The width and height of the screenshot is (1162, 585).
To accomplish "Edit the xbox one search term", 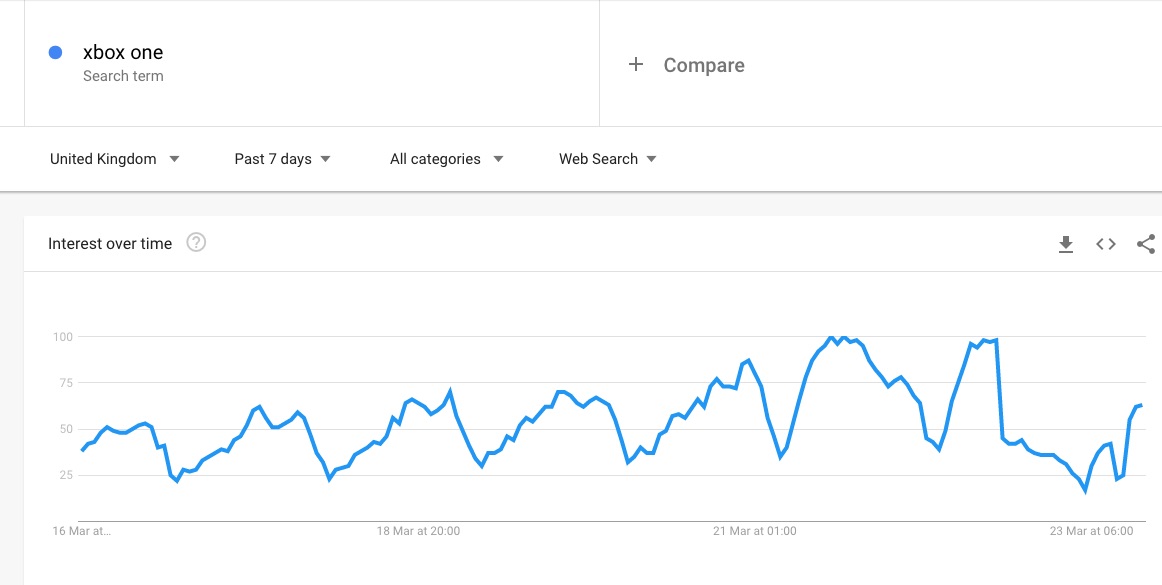I will 123,53.
